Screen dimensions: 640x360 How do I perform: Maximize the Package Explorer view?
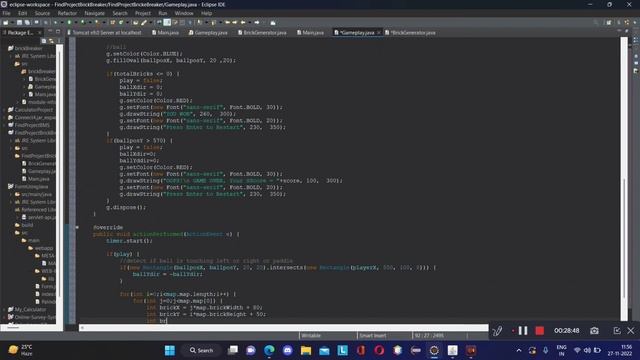tap(58, 32)
